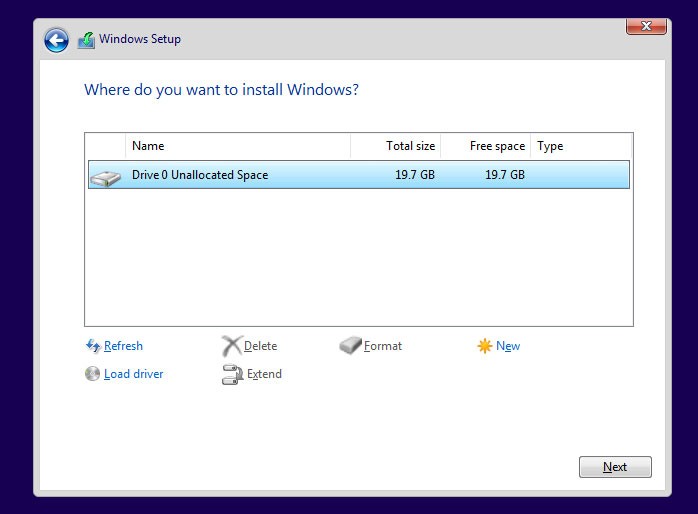Click the New starburst icon
This screenshot has height=514, width=698.
484,346
